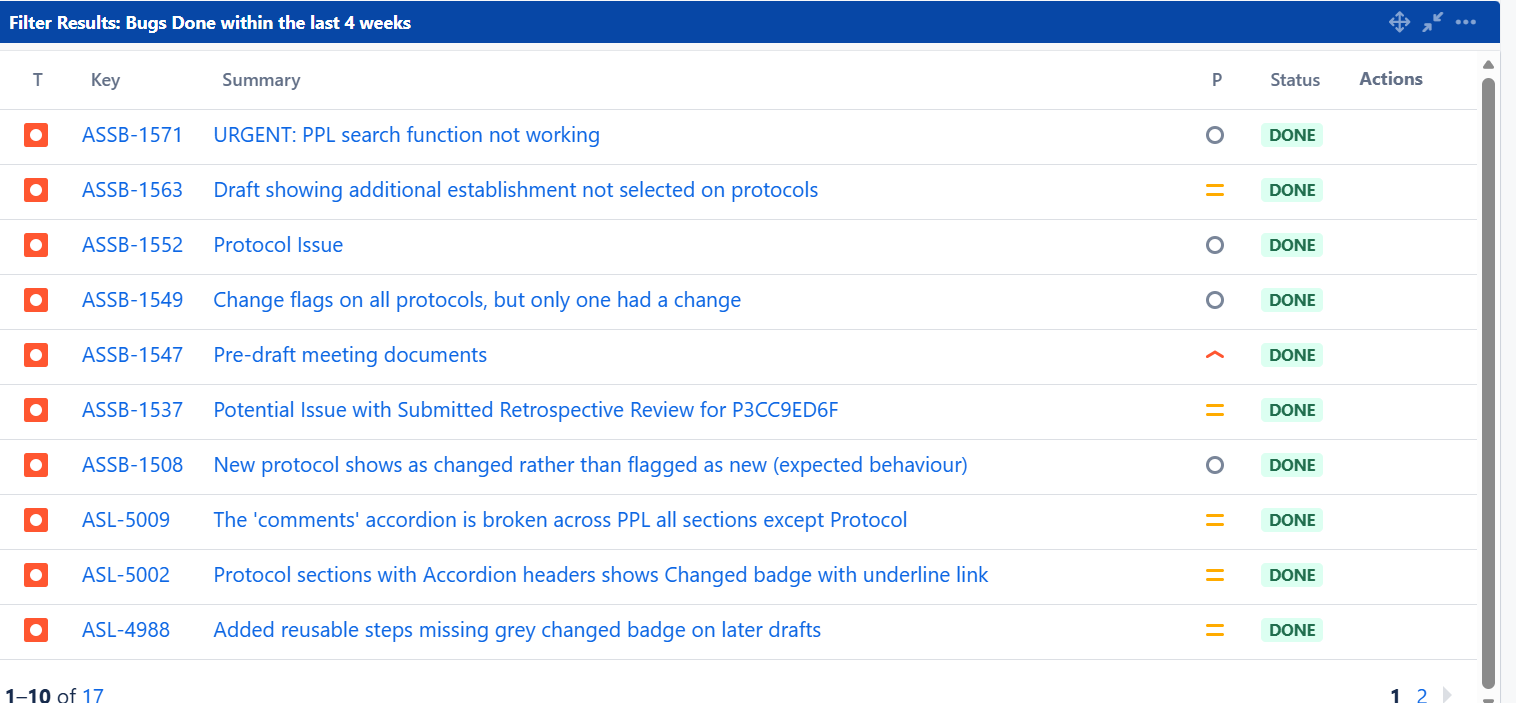Click the medium priority icon on ASL-5002 row
The height and width of the screenshot is (703, 1516).
(1215, 574)
